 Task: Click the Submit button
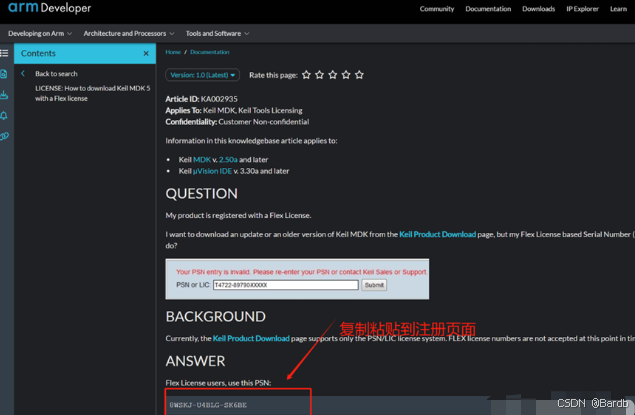click(374, 285)
